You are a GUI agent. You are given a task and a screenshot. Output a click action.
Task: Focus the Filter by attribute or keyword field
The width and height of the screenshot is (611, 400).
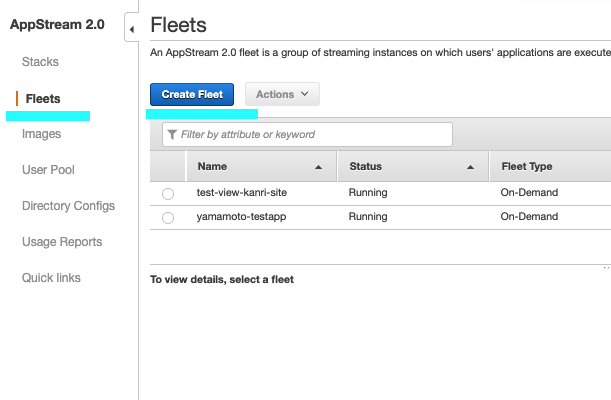click(307, 135)
